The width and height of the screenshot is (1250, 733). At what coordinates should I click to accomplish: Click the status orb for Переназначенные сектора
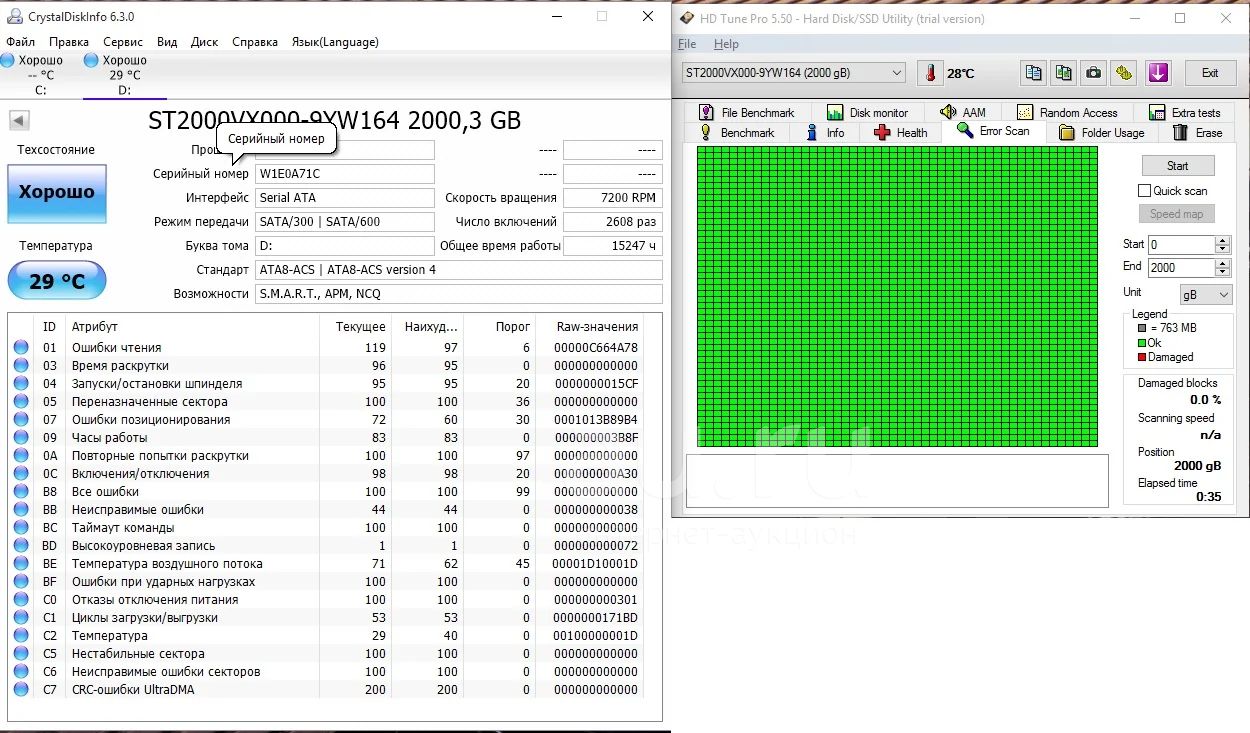[x=21, y=402]
